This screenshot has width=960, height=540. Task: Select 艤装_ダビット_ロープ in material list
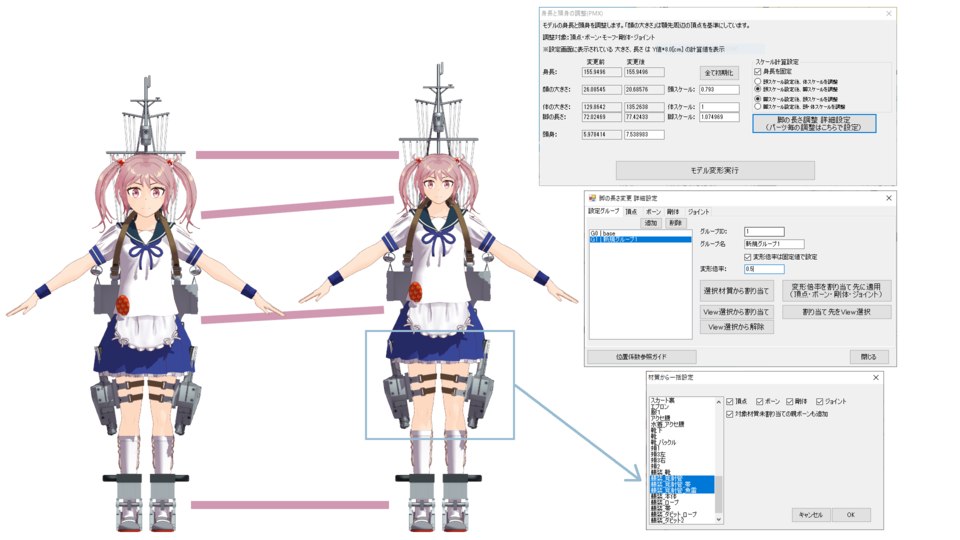682,514
